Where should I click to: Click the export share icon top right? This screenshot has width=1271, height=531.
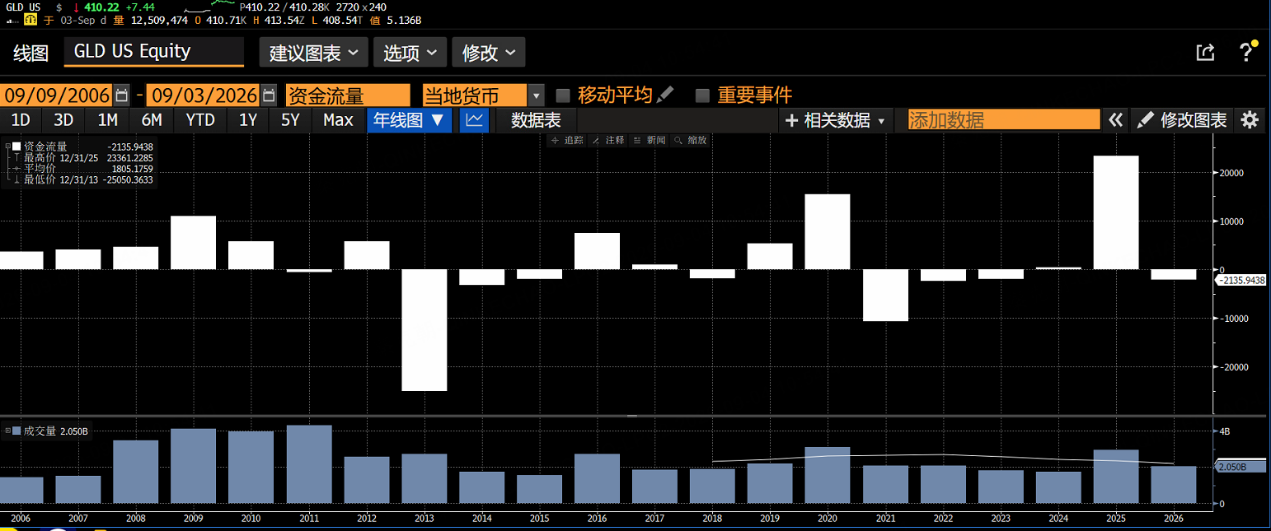tap(1205, 52)
